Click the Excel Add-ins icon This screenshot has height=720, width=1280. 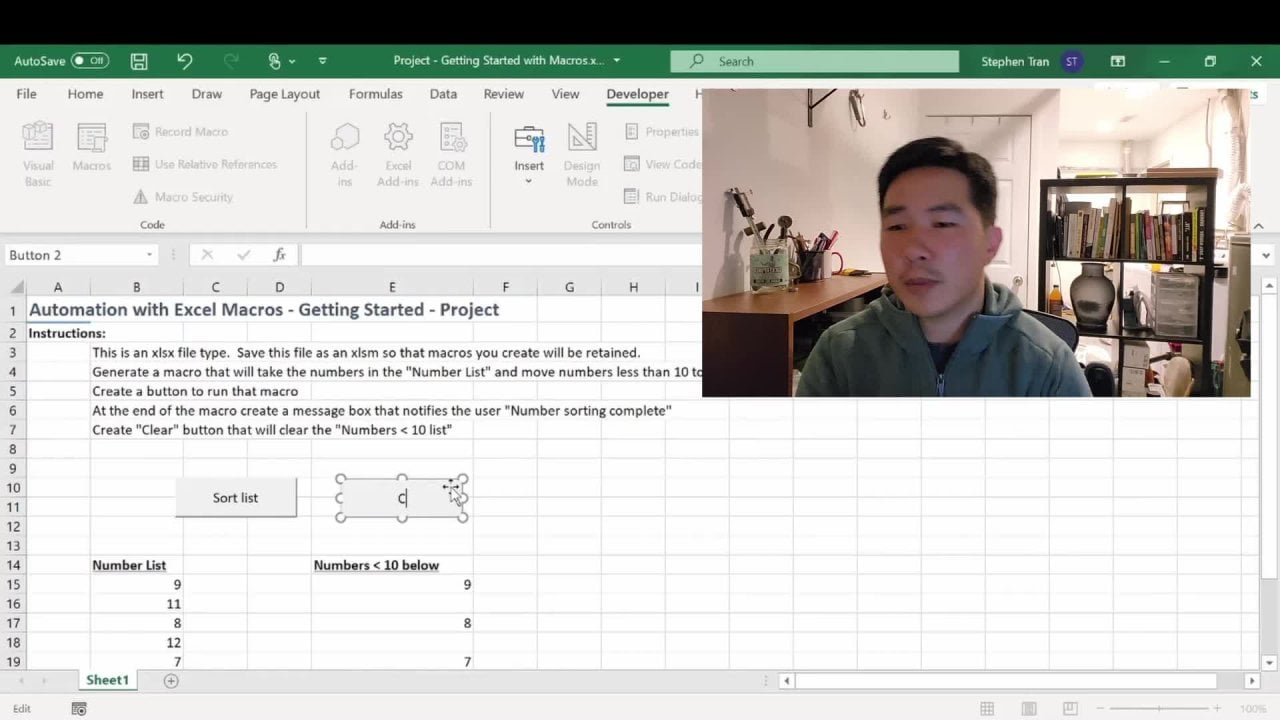coord(398,152)
